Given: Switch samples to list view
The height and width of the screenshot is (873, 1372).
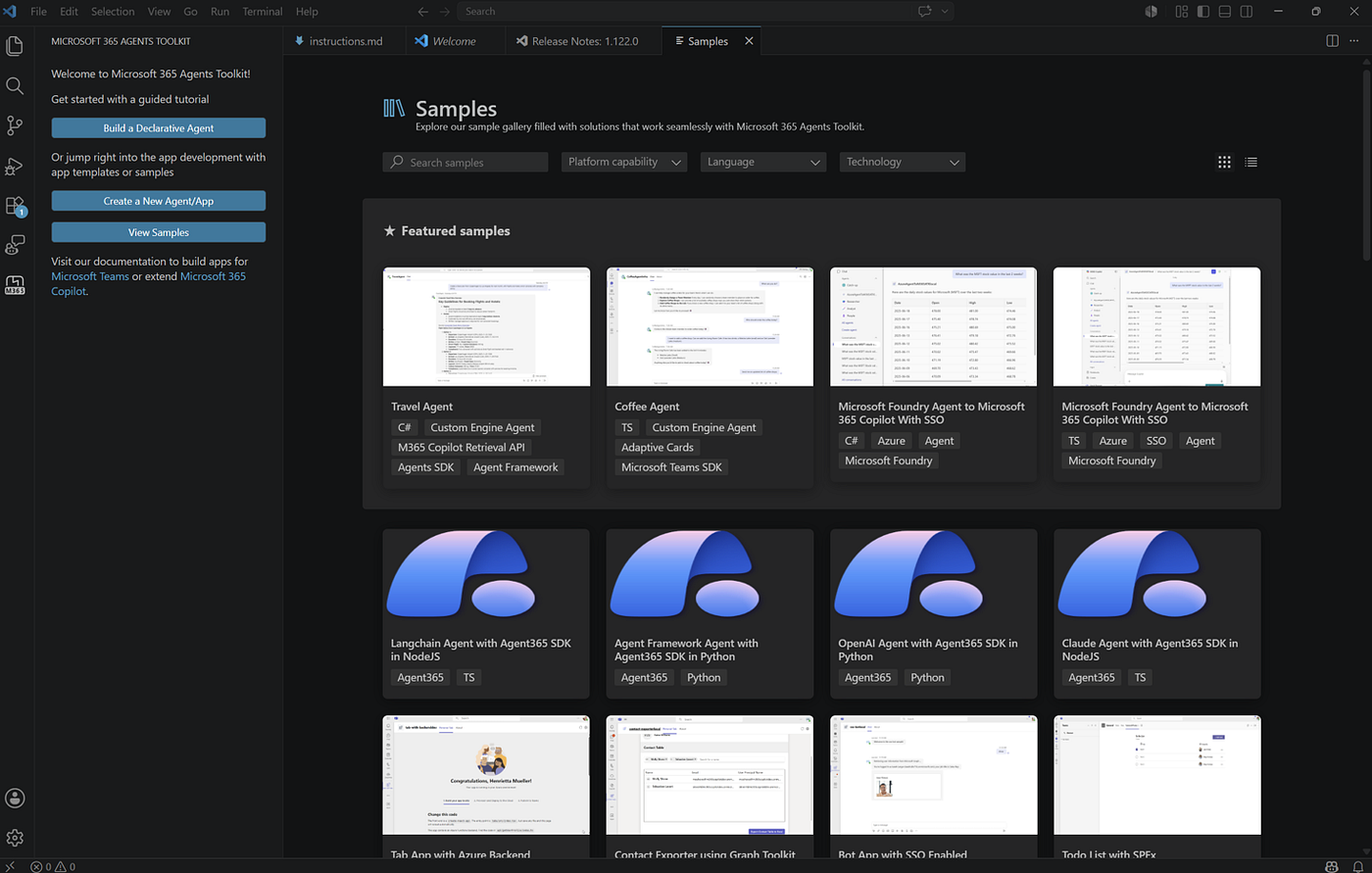Looking at the screenshot, I should [1250, 162].
